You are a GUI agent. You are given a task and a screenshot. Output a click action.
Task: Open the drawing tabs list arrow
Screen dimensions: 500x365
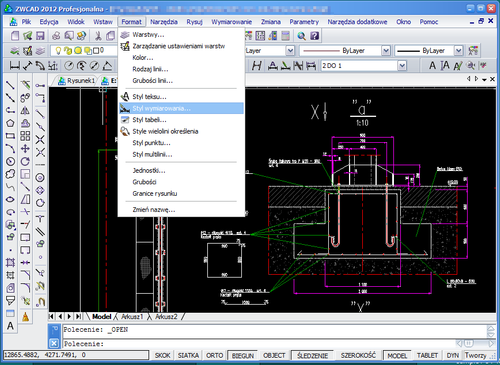(484, 79)
